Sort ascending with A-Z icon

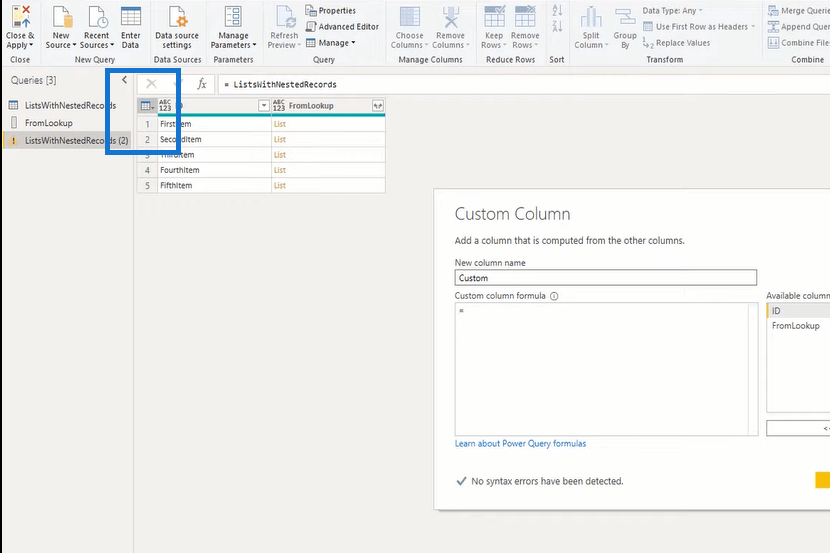557,11
